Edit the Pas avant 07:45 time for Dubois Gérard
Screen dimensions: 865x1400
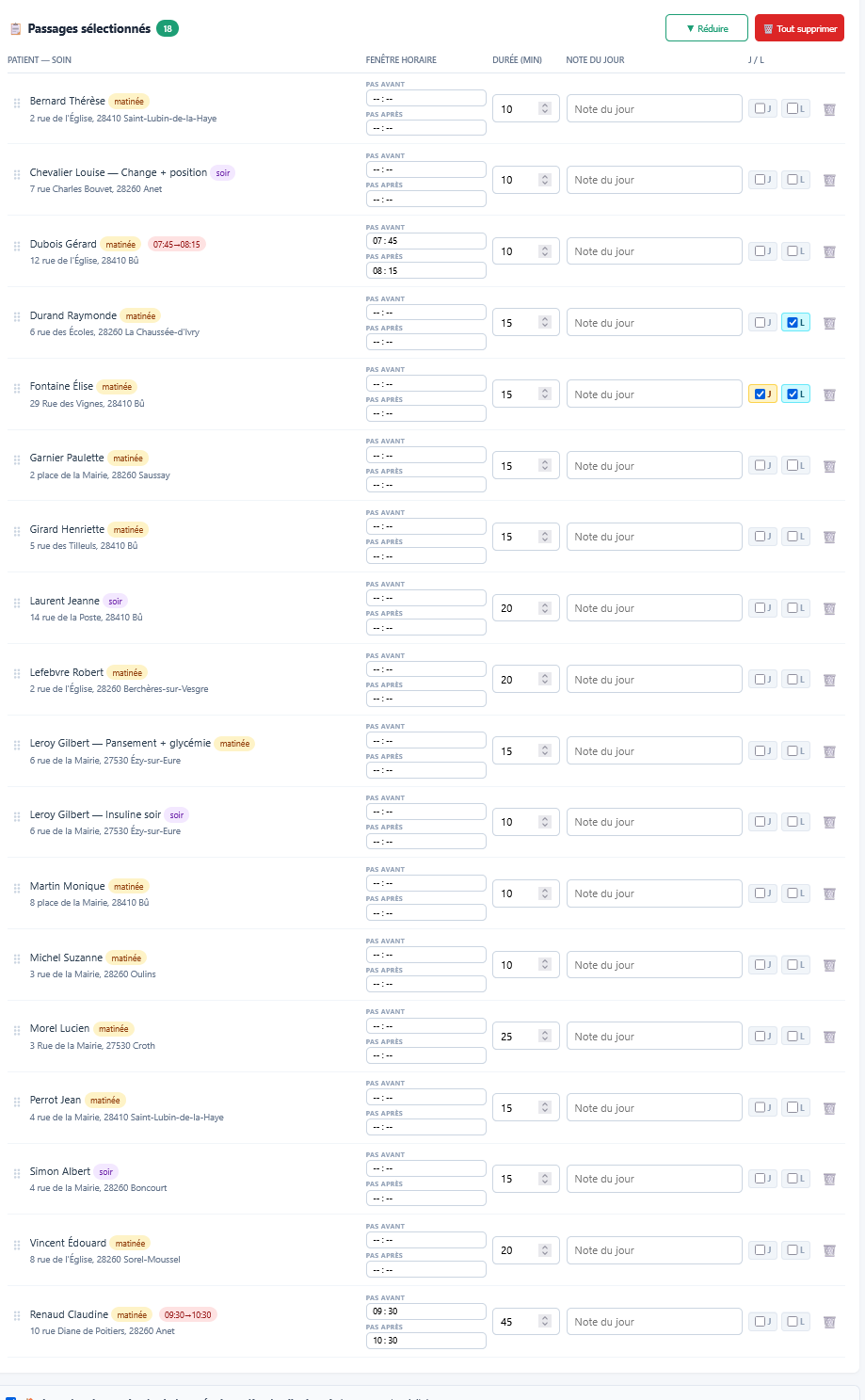tap(426, 241)
